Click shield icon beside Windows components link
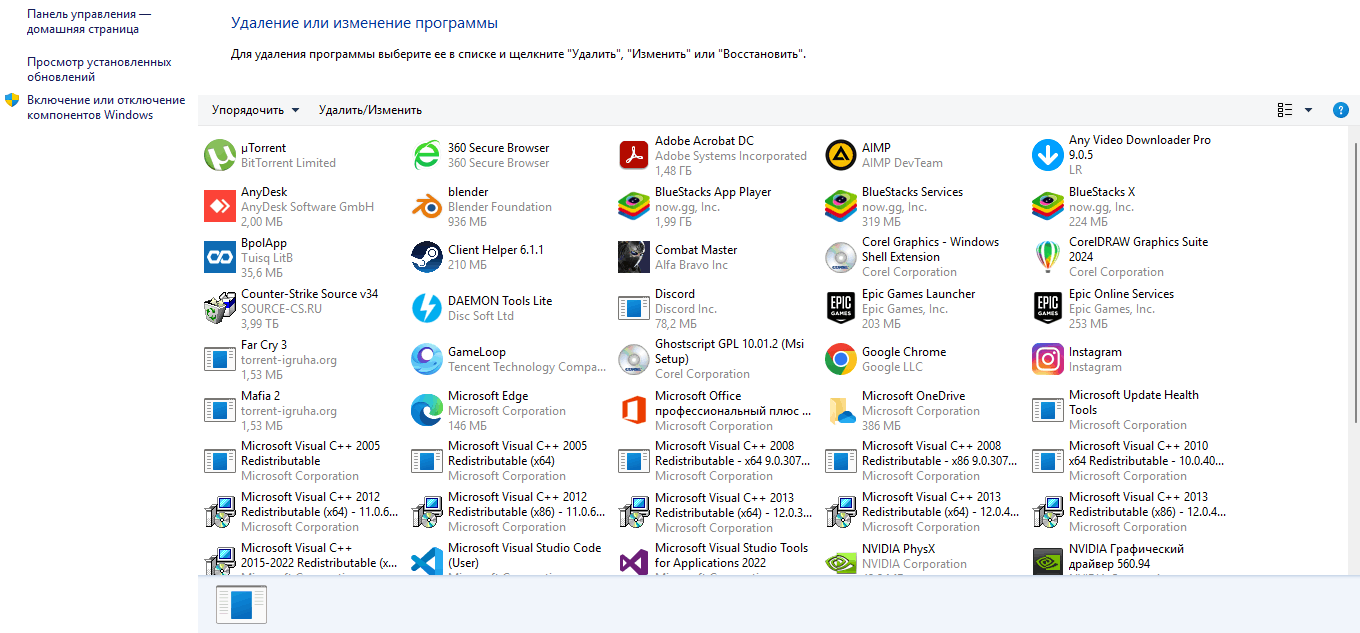This screenshot has width=1360, height=633. pyautogui.click(x=12, y=100)
